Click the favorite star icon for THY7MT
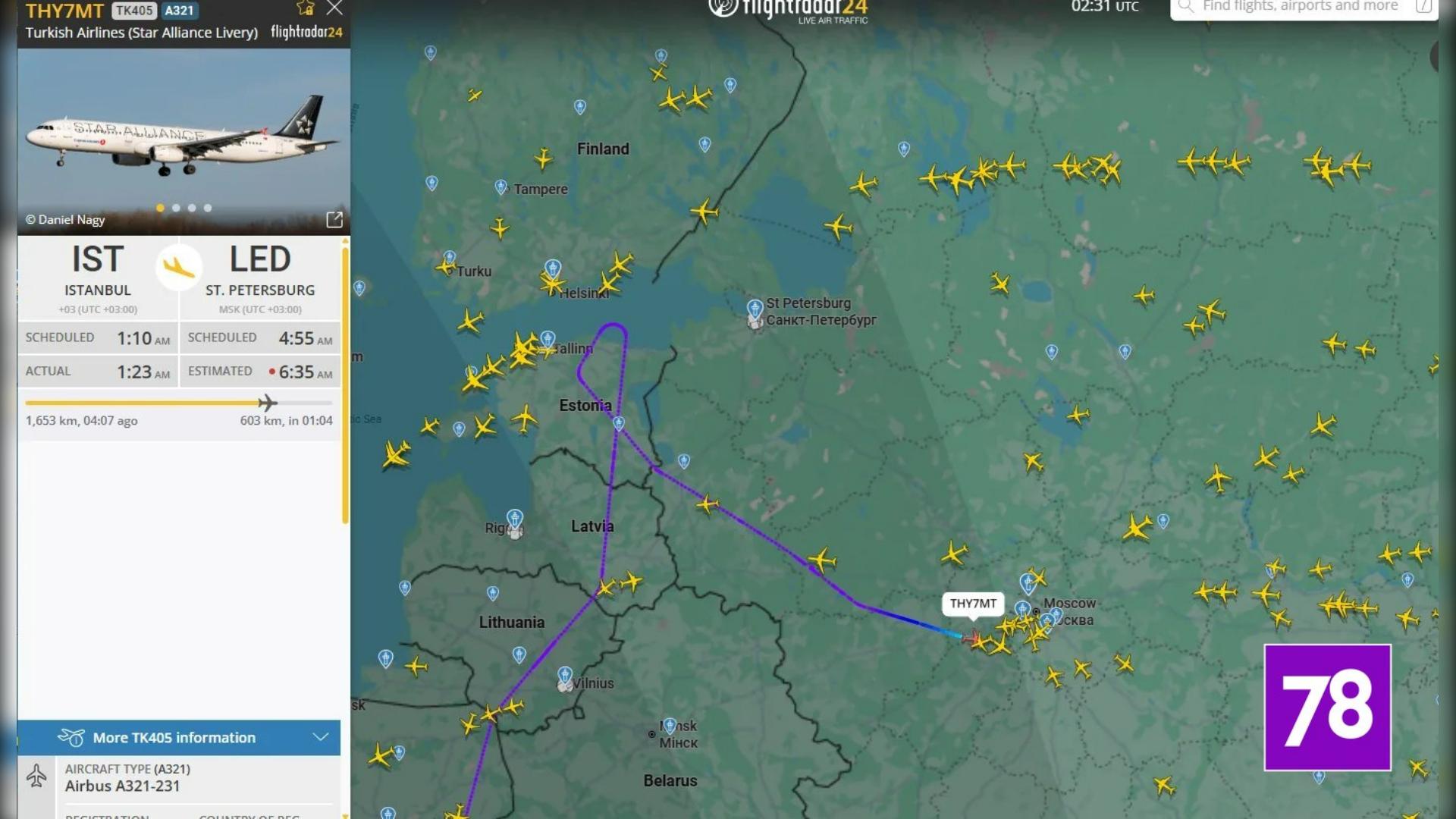 306,8
